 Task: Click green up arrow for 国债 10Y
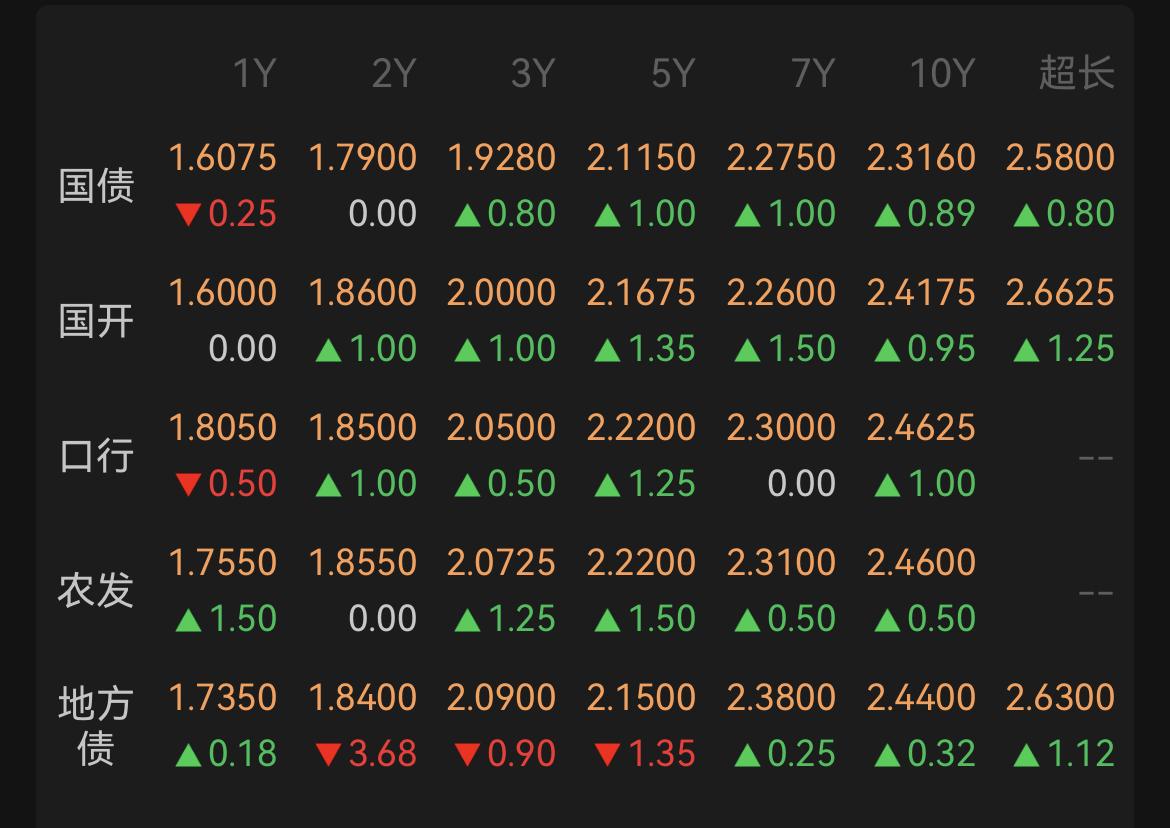(887, 215)
